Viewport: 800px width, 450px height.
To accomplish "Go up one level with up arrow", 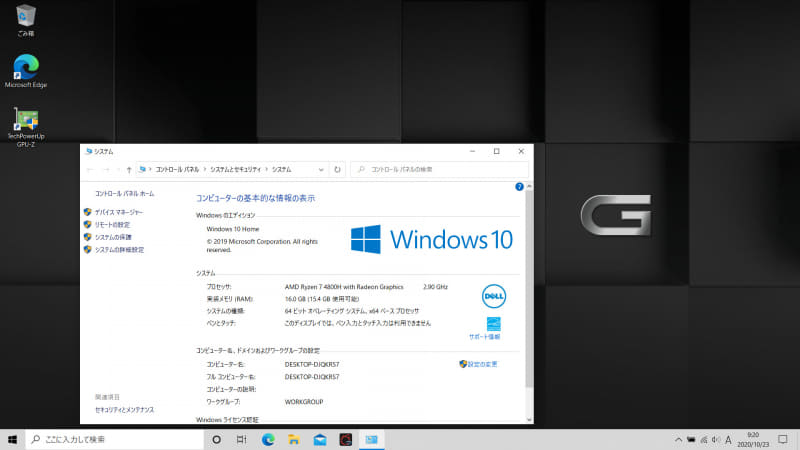I will [x=129, y=169].
